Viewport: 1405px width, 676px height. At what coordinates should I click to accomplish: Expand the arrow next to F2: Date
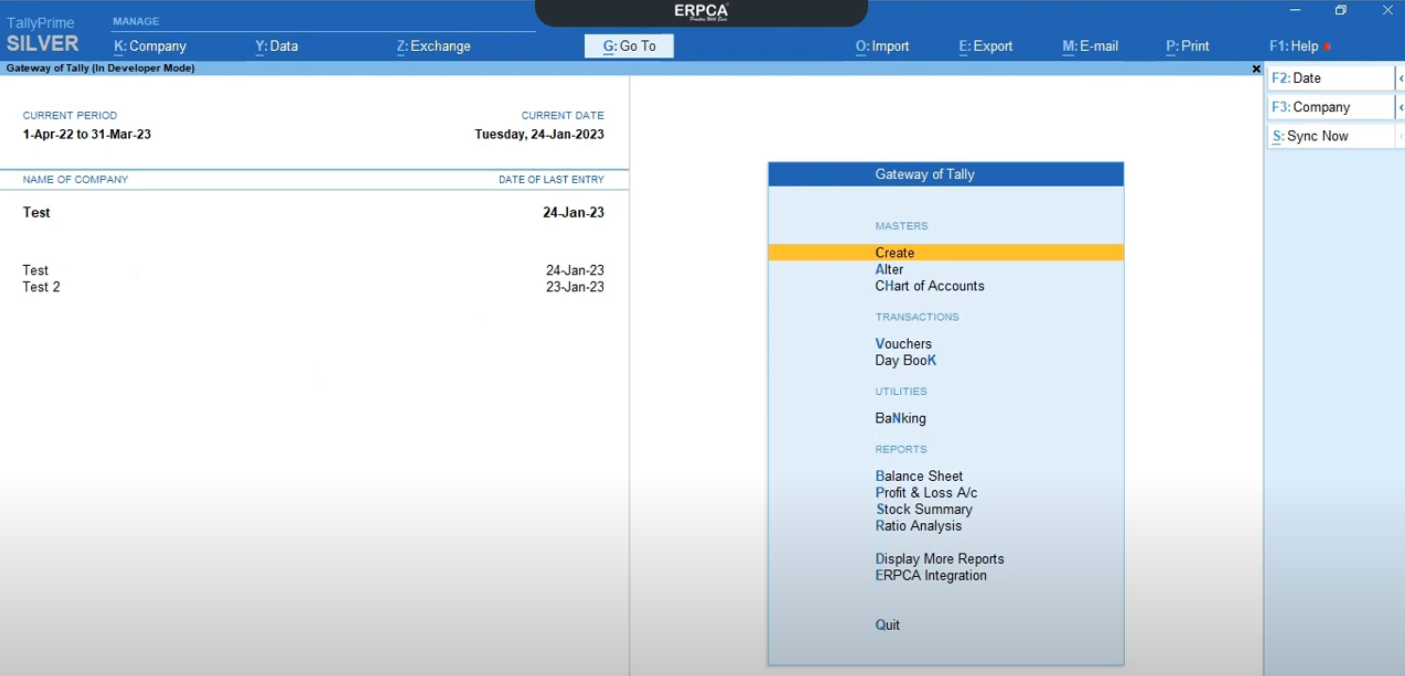(x=1400, y=78)
